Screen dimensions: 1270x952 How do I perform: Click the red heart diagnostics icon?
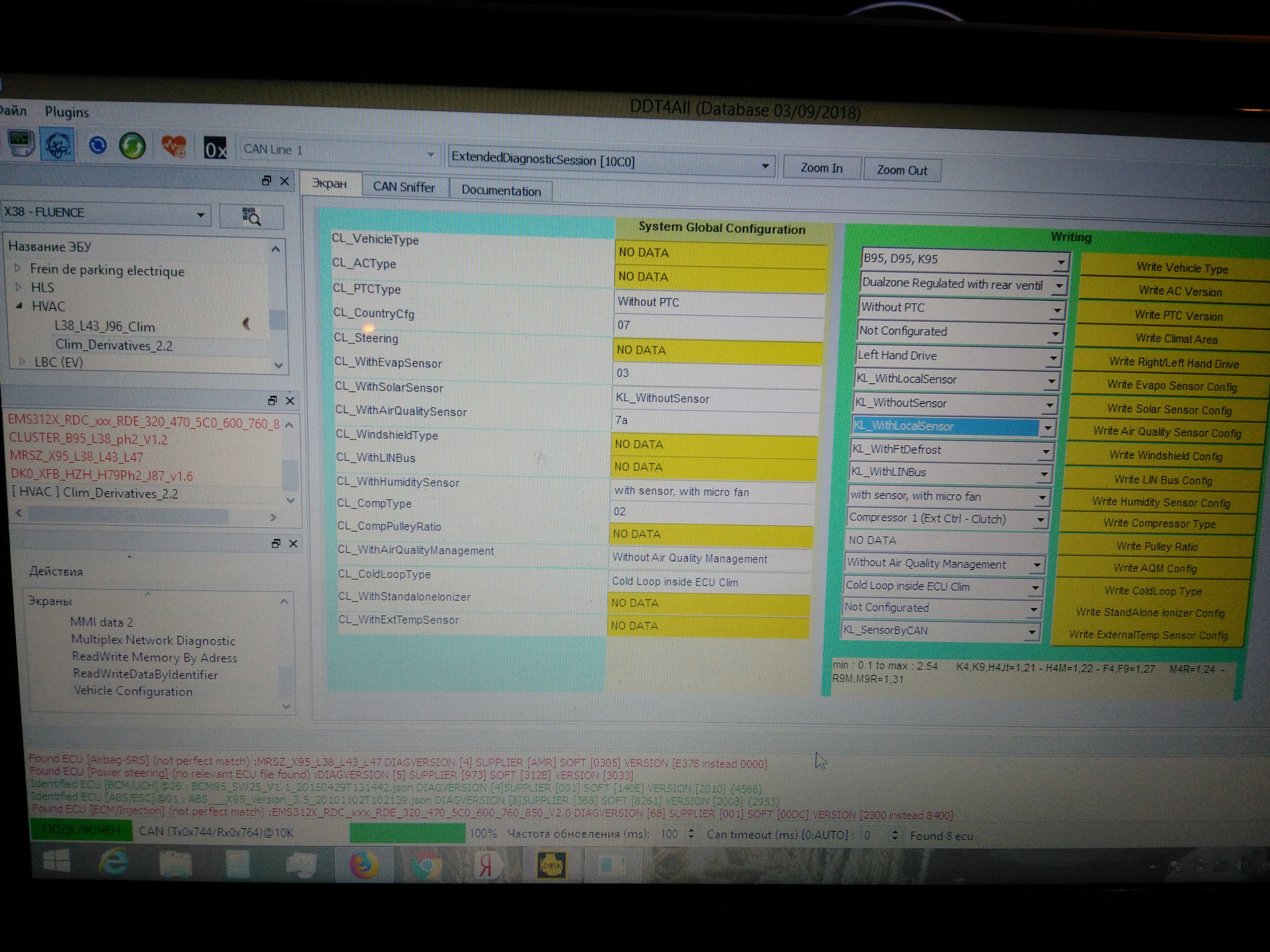pos(174,146)
